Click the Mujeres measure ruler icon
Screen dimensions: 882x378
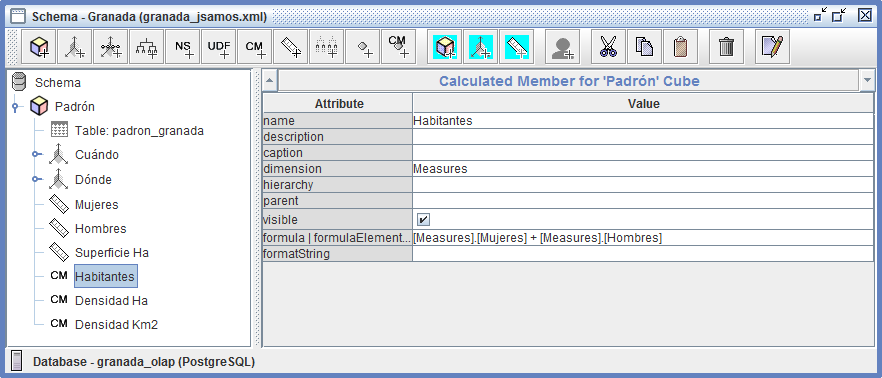pyautogui.click(x=59, y=204)
